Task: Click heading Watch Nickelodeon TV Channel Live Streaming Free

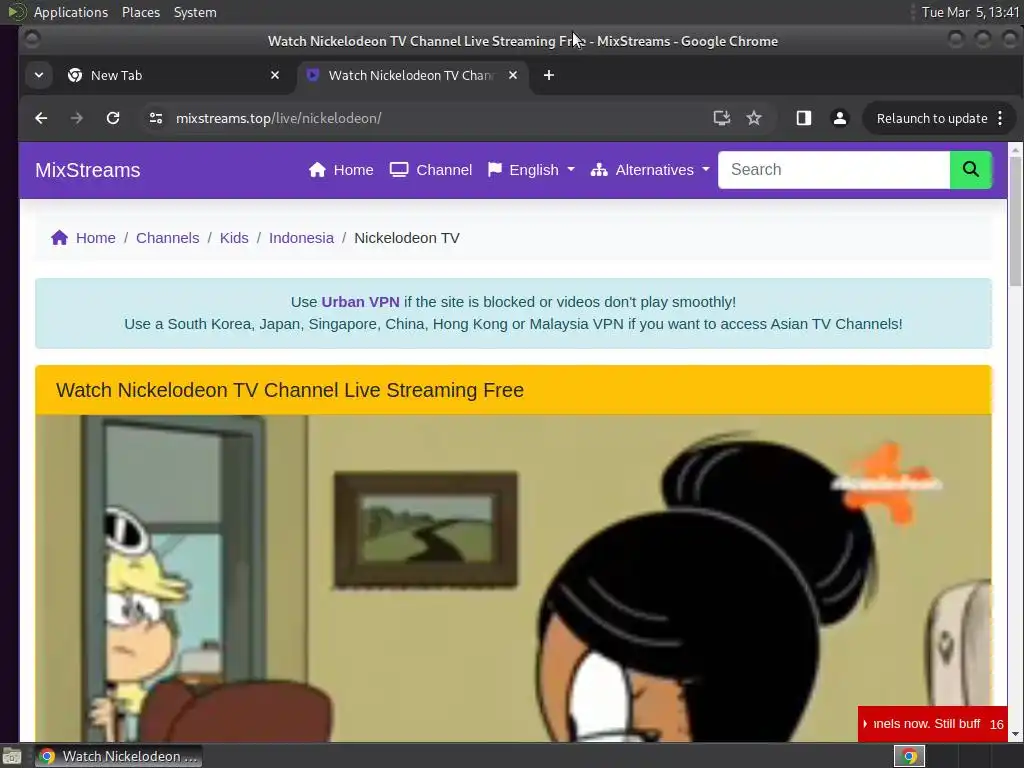Action: pos(290,390)
